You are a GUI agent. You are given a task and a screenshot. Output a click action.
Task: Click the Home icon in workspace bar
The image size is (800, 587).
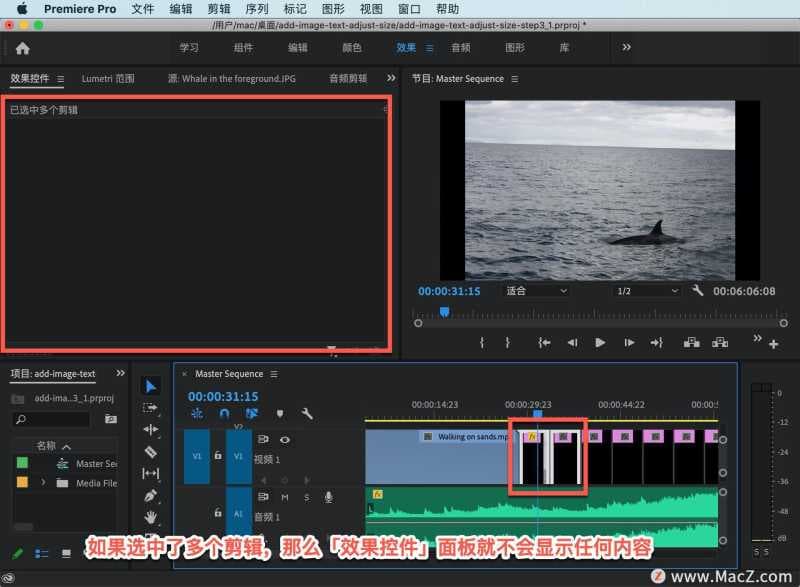22,47
